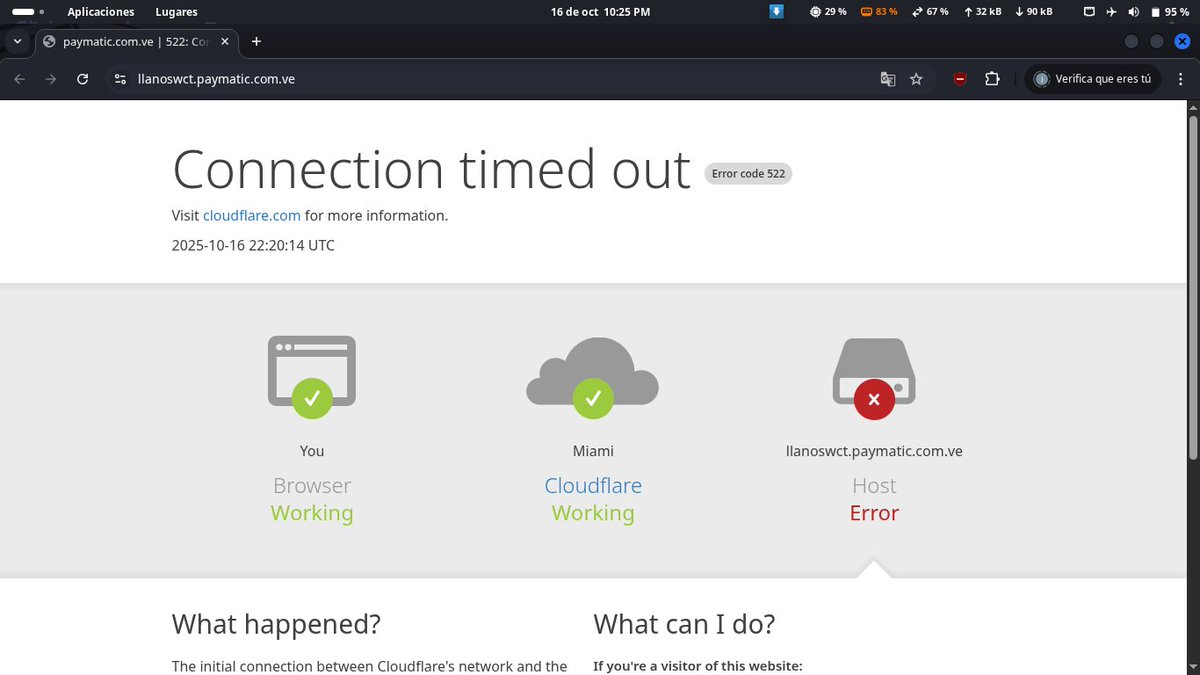Open the cloudflare.com link
Viewport: 1200px width, 675px height.
[252, 215]
